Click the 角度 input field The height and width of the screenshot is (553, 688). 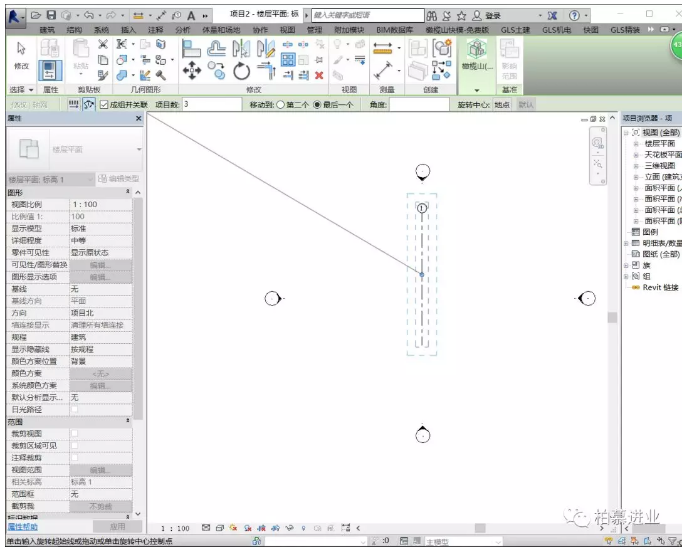[419, 105]
